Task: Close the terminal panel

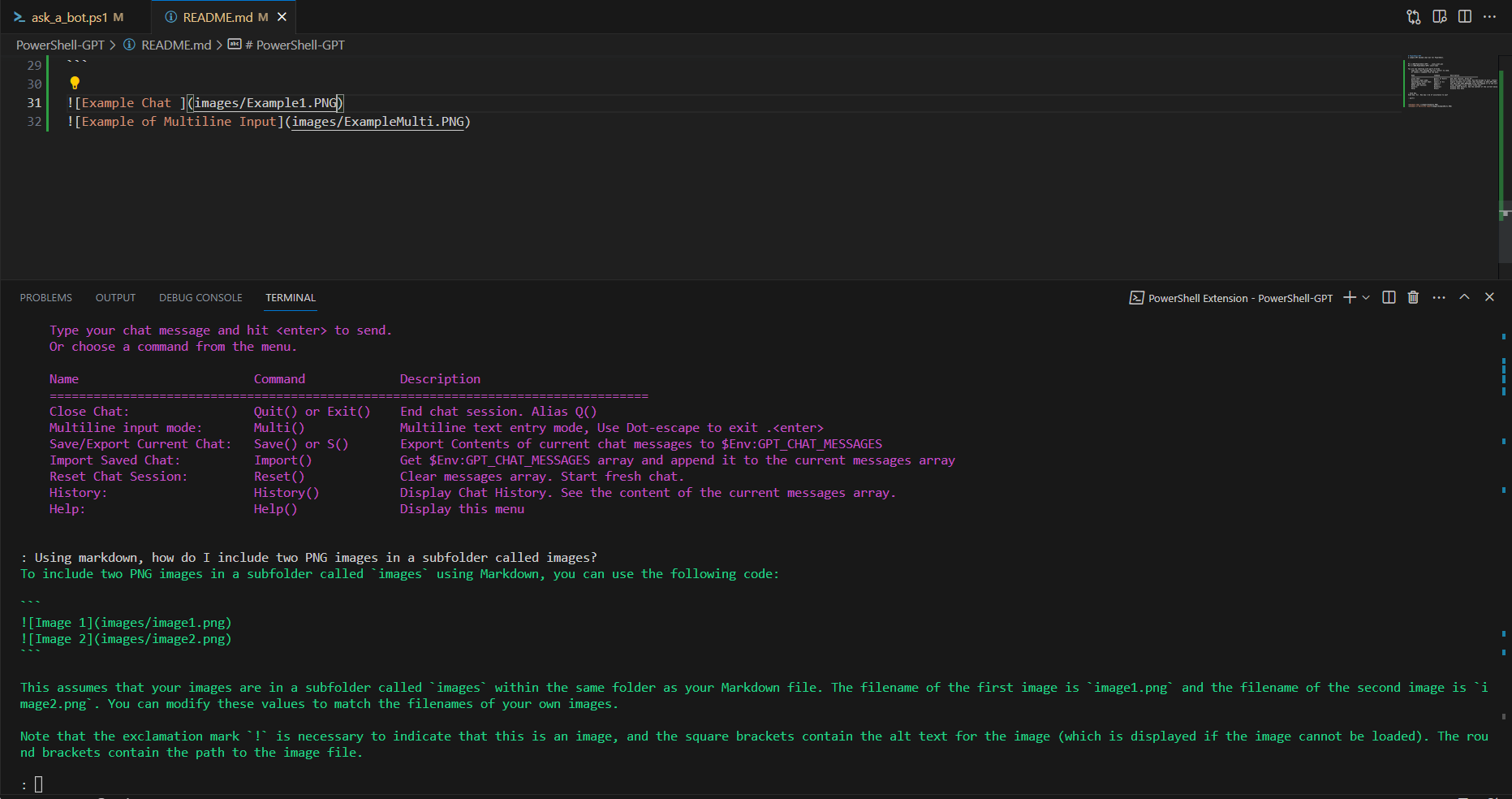Action: pos(1489,297)
